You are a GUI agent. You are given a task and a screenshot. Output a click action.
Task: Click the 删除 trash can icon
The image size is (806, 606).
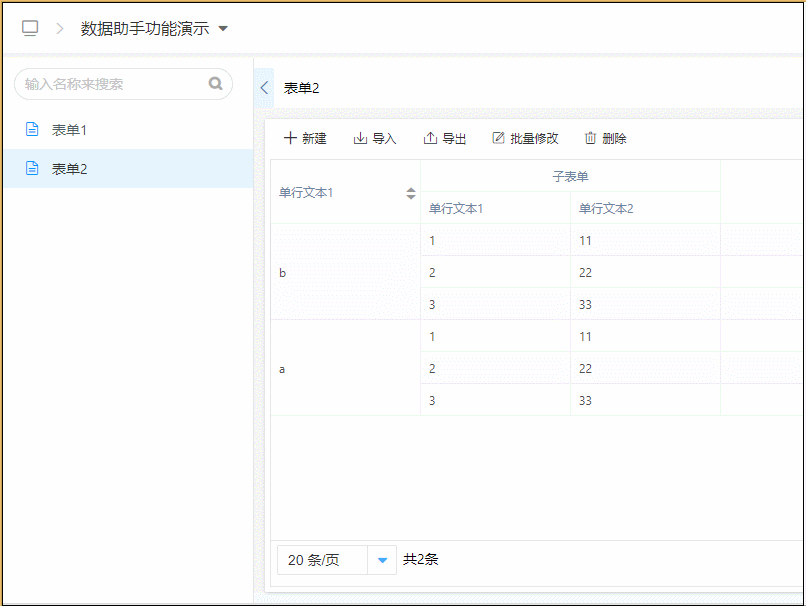pos(590,138)
